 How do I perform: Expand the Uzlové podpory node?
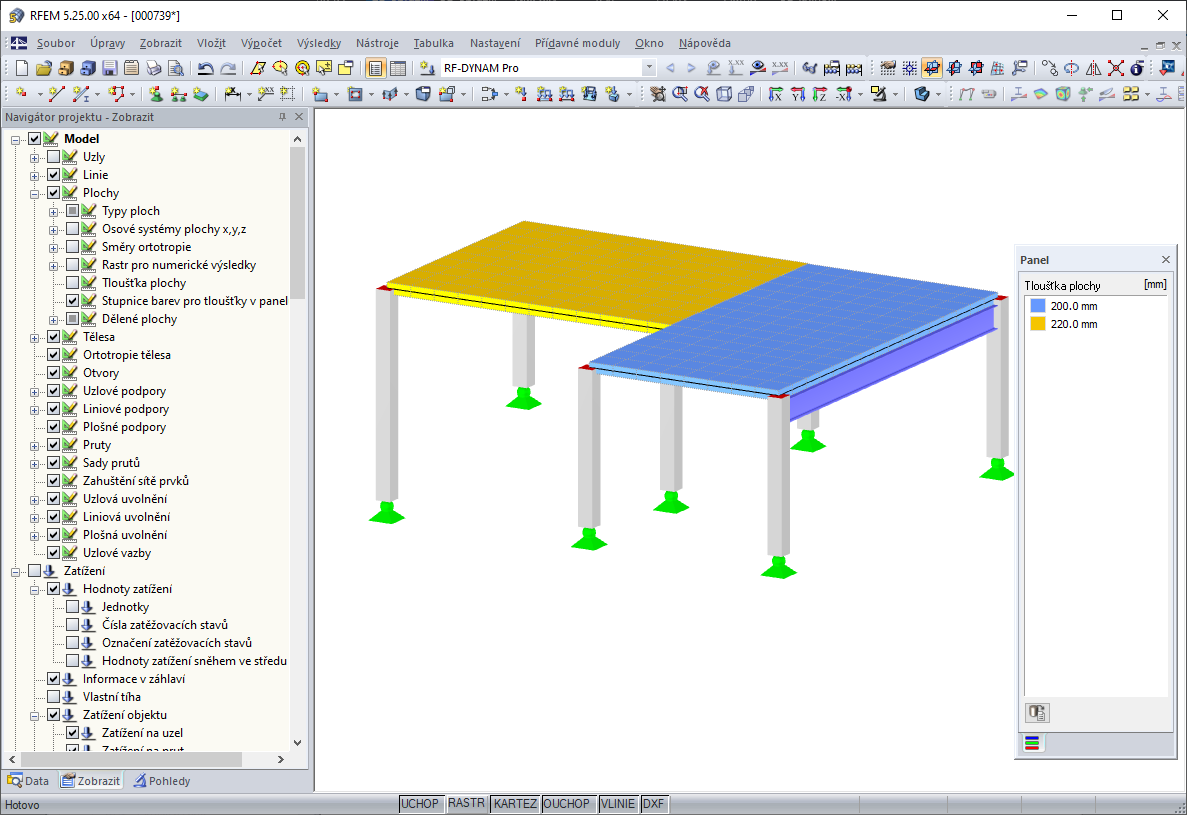point(34,392)
